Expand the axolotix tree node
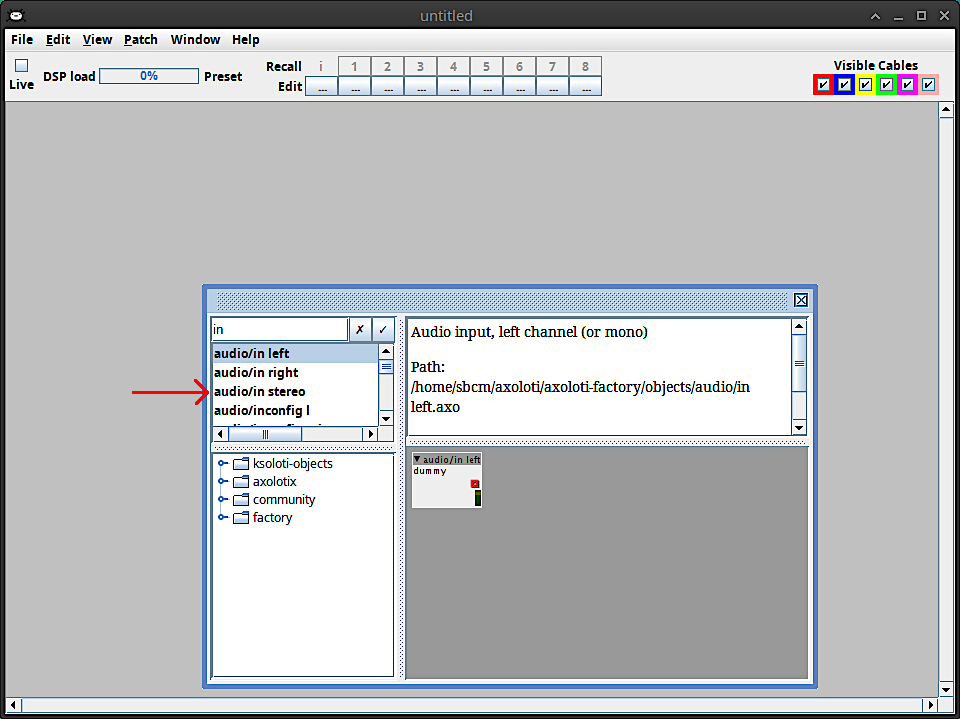The image size is (960, 719). (x=223, y=481)
